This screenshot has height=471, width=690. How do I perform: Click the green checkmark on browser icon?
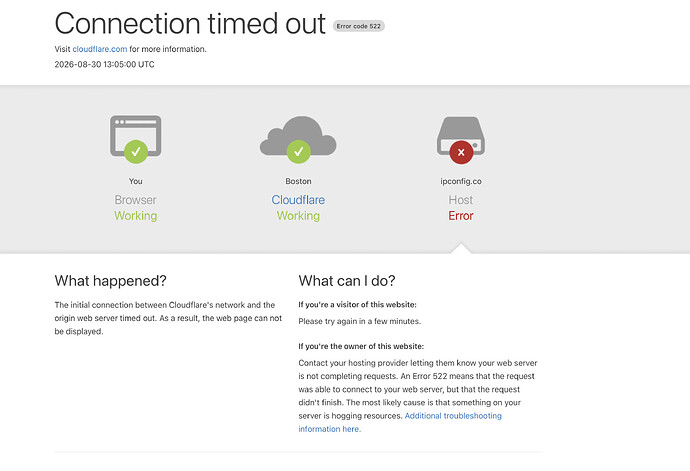click(136, 152)
